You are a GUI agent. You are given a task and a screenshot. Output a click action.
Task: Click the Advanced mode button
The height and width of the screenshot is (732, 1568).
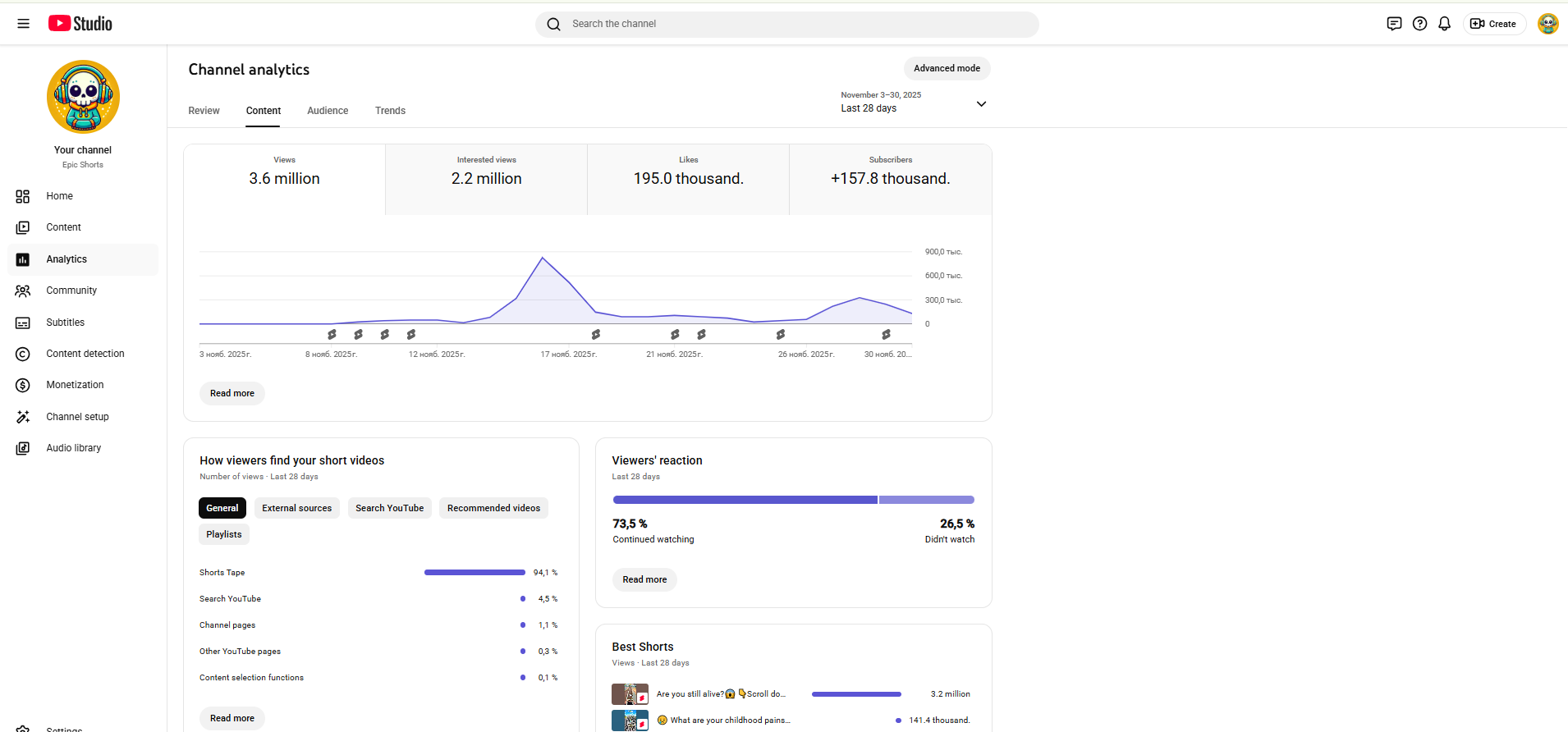point(947,68)
